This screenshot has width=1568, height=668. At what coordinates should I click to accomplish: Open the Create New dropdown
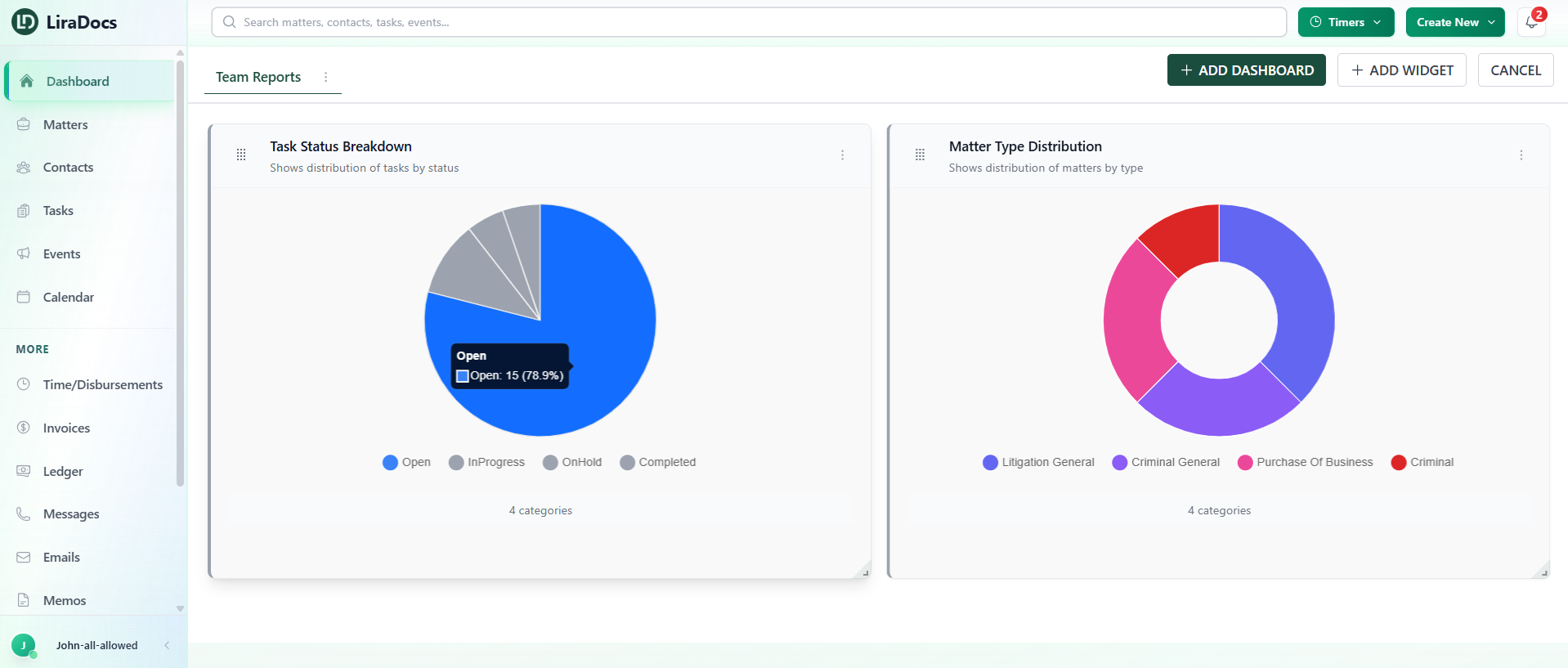1454,22
